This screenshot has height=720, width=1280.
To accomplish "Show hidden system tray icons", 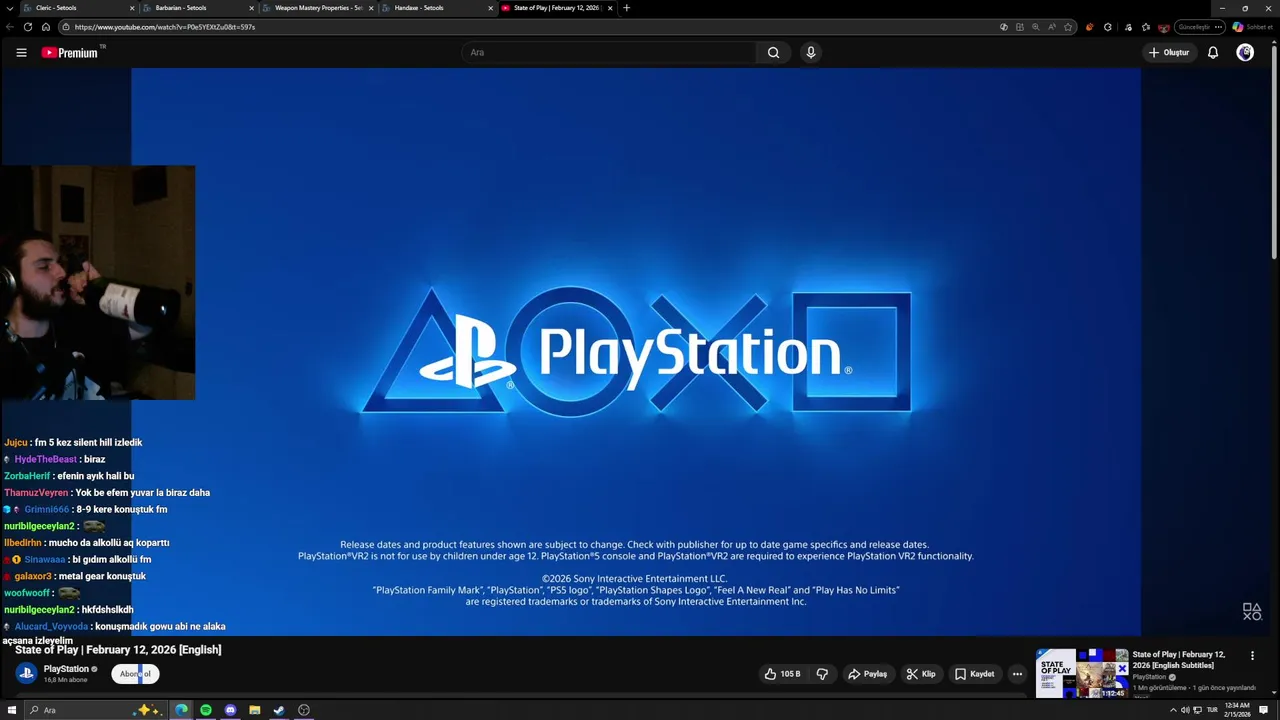I will [1173, 710].
